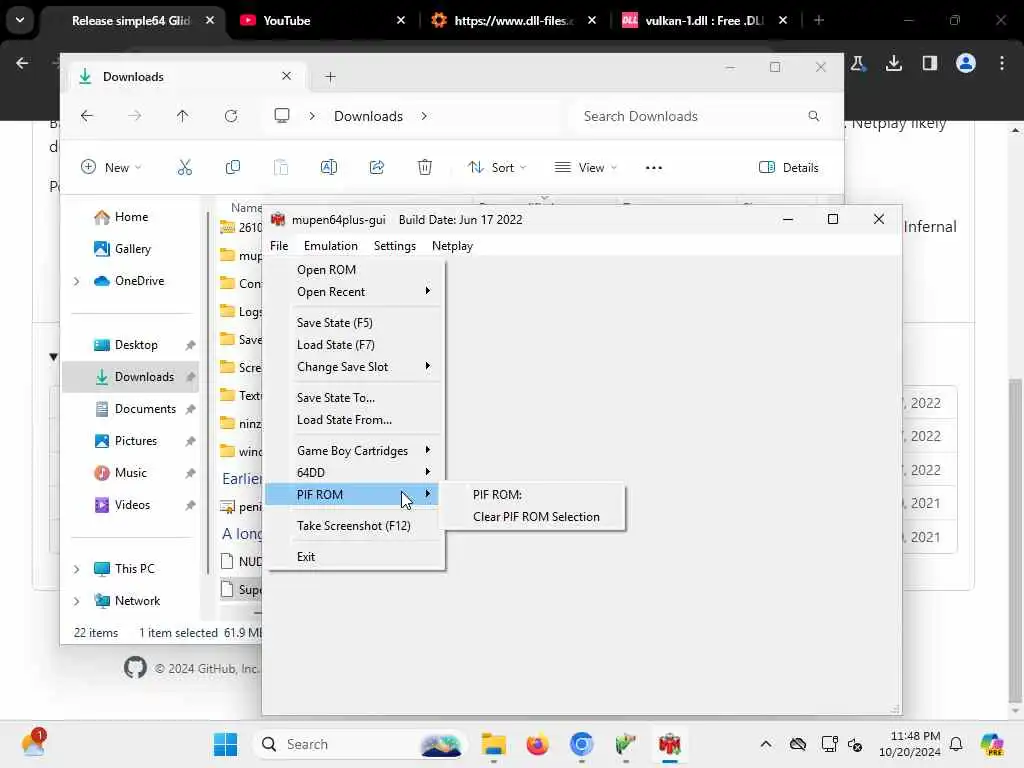Click the Cut scissors icon in Explorer
Viewport: 1024px width, 768px height.
tap(185, 167)
